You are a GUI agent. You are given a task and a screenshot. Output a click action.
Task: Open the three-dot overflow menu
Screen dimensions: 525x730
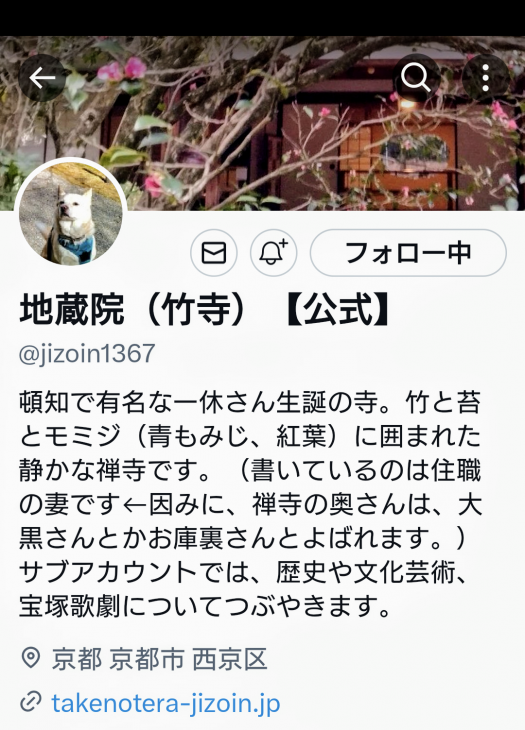click(485, 77)
